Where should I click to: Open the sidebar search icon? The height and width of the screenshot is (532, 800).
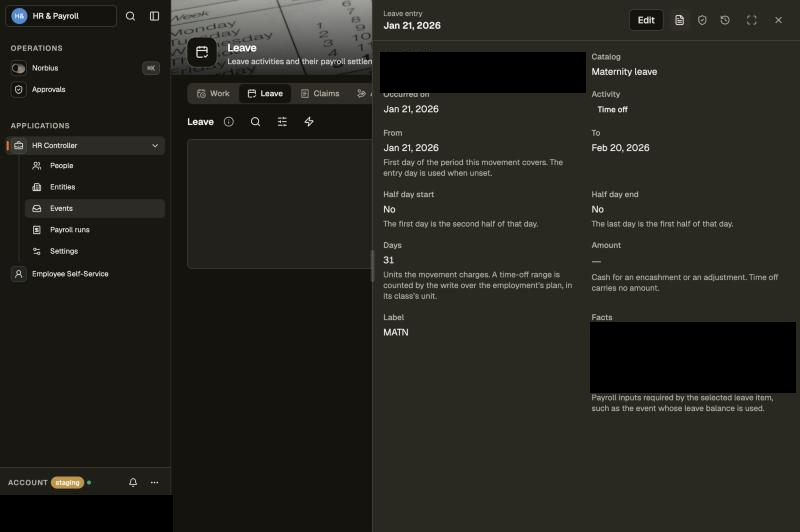[x=131, y=16]
